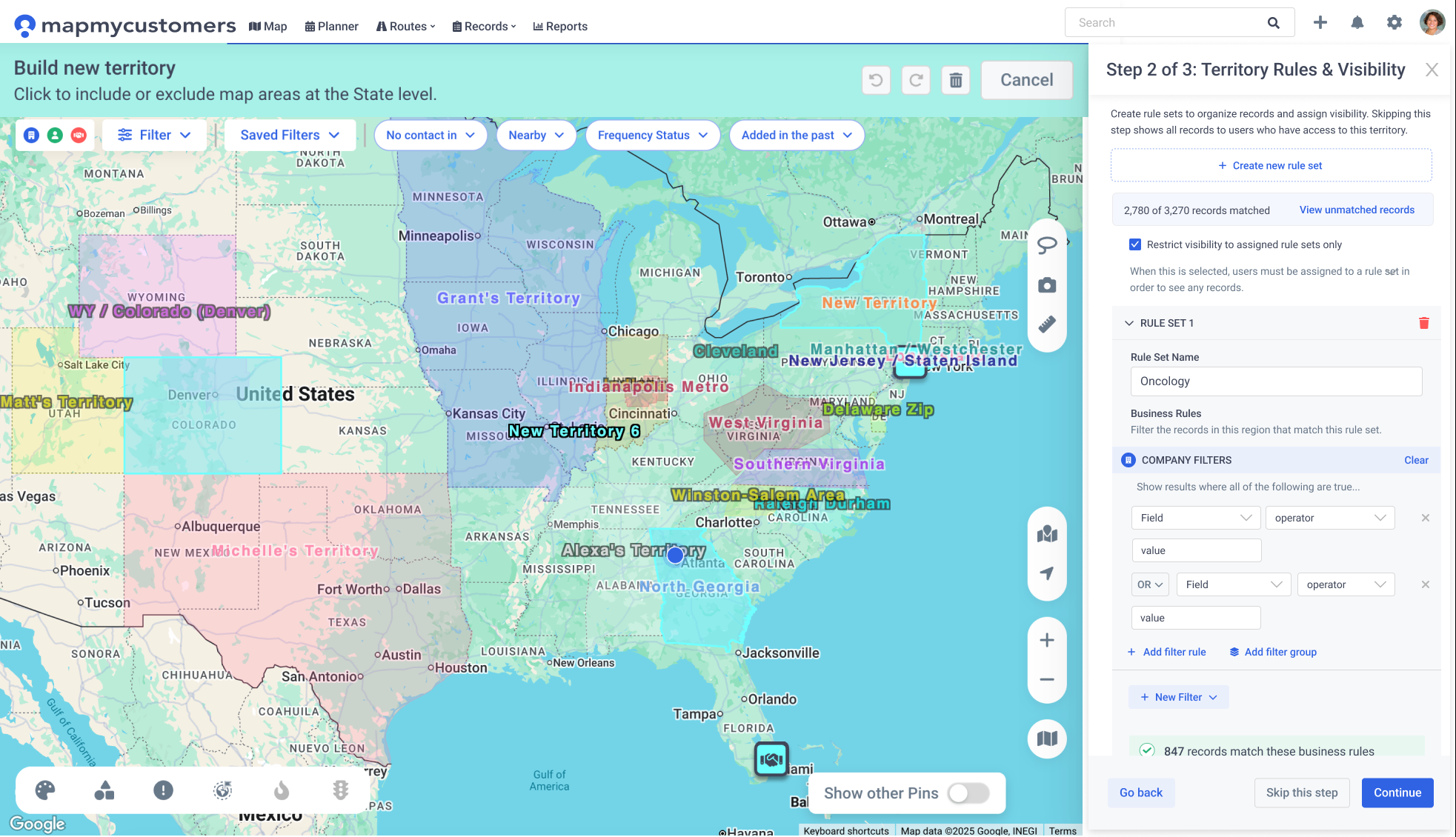Open the Filter dropdown
The width and height of the screenshot is (1456, 837).
coord(154,135)
